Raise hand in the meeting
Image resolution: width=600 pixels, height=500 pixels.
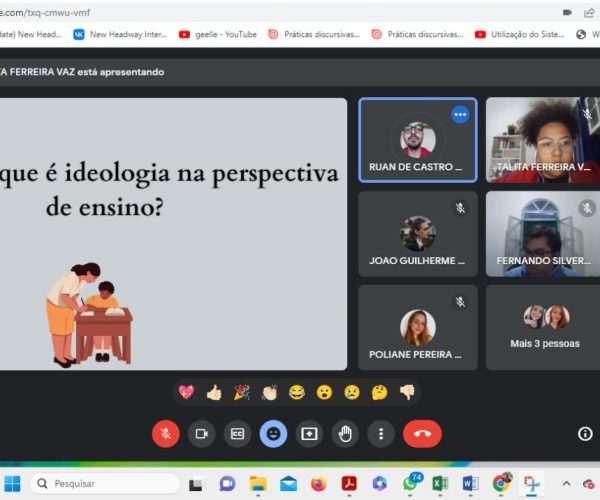click(x=345, y=434)
